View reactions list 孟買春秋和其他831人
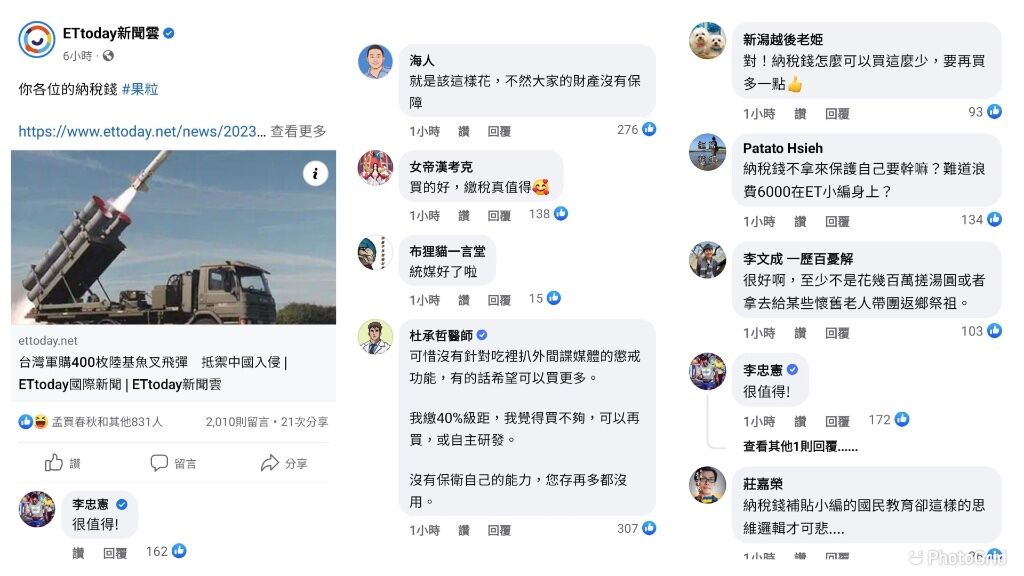The width and height of the screenshot is (1024, 576). point(107,422)
